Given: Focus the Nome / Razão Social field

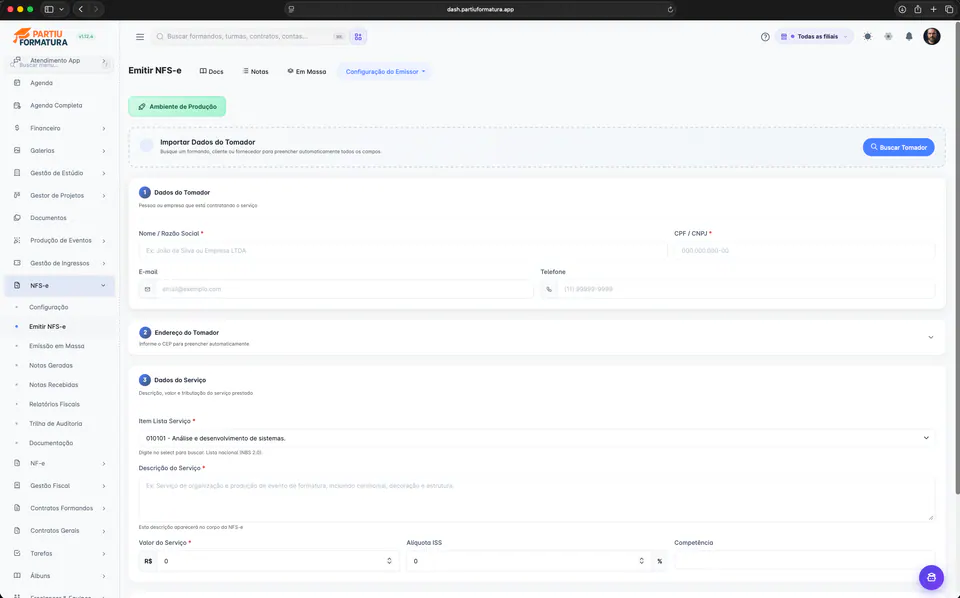Looking at the screenshot, I should coord(402,251).
